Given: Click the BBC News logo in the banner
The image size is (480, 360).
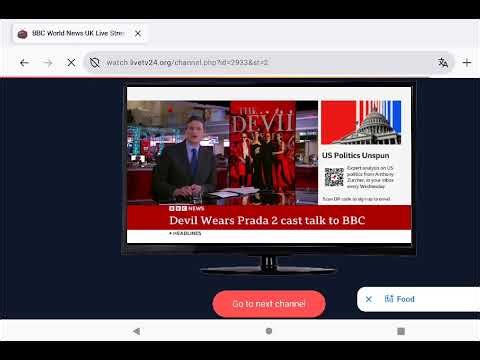Looking at the screenshot, I should [x=186, y=208].
